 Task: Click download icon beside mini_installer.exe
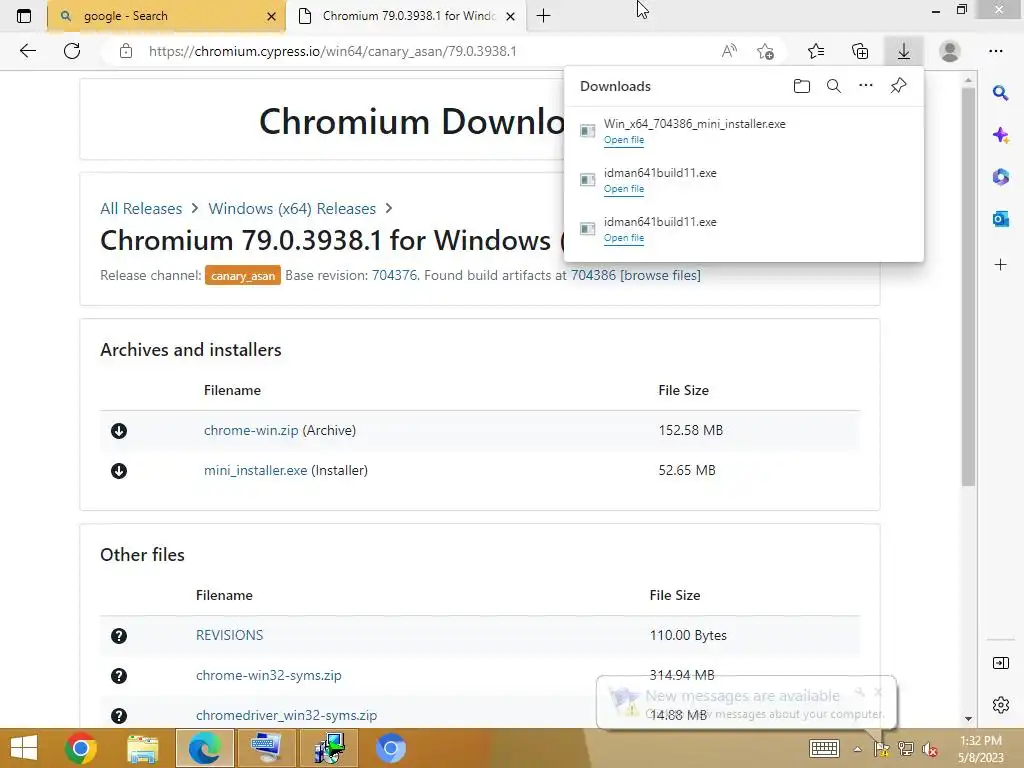point(119,471)
